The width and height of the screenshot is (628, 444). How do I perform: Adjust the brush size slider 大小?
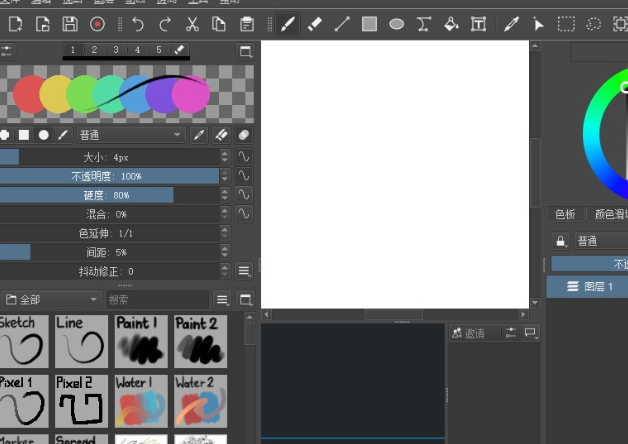pos(109,157)
